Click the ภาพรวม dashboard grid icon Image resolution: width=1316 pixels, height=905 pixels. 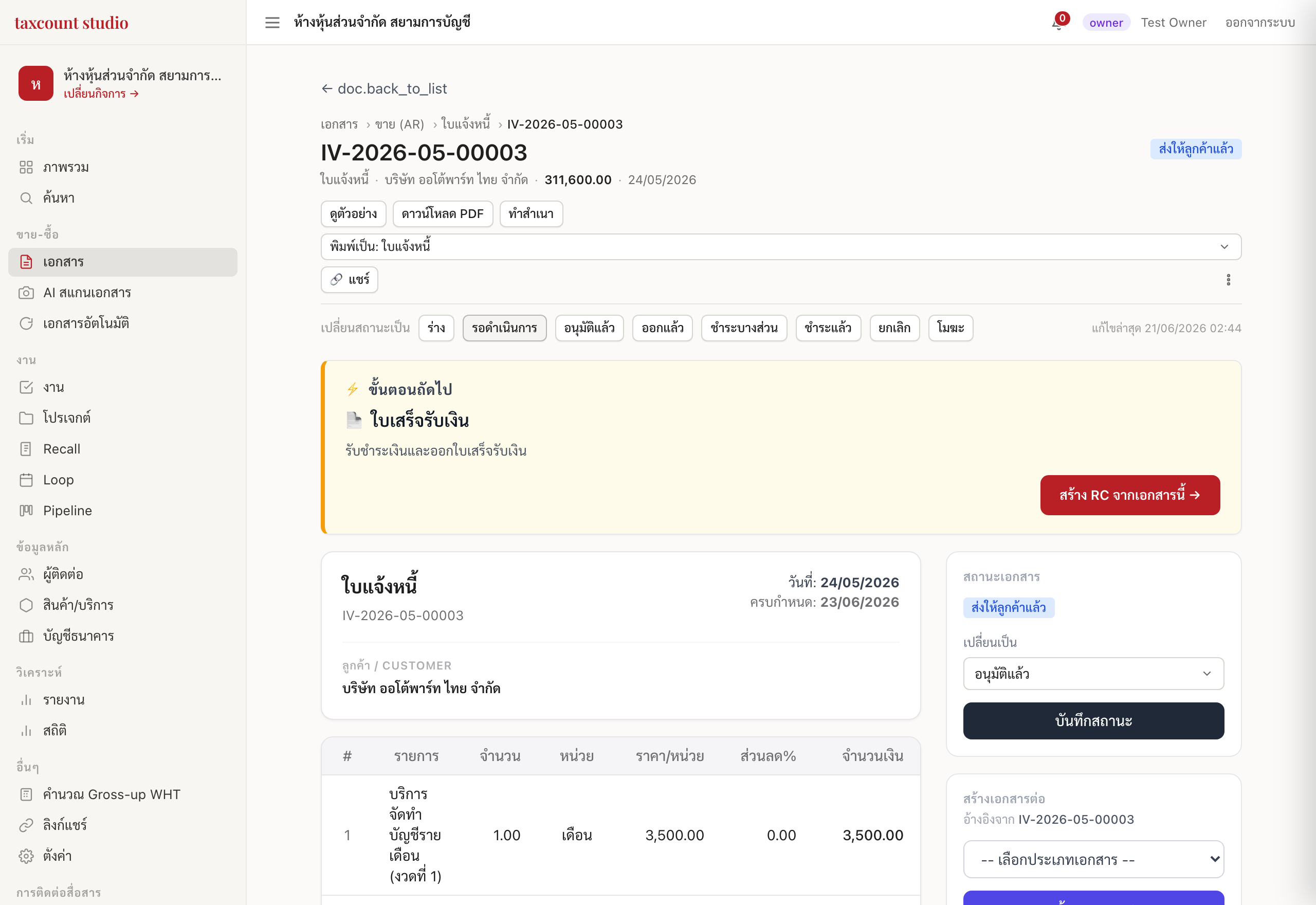click(26, 167)
